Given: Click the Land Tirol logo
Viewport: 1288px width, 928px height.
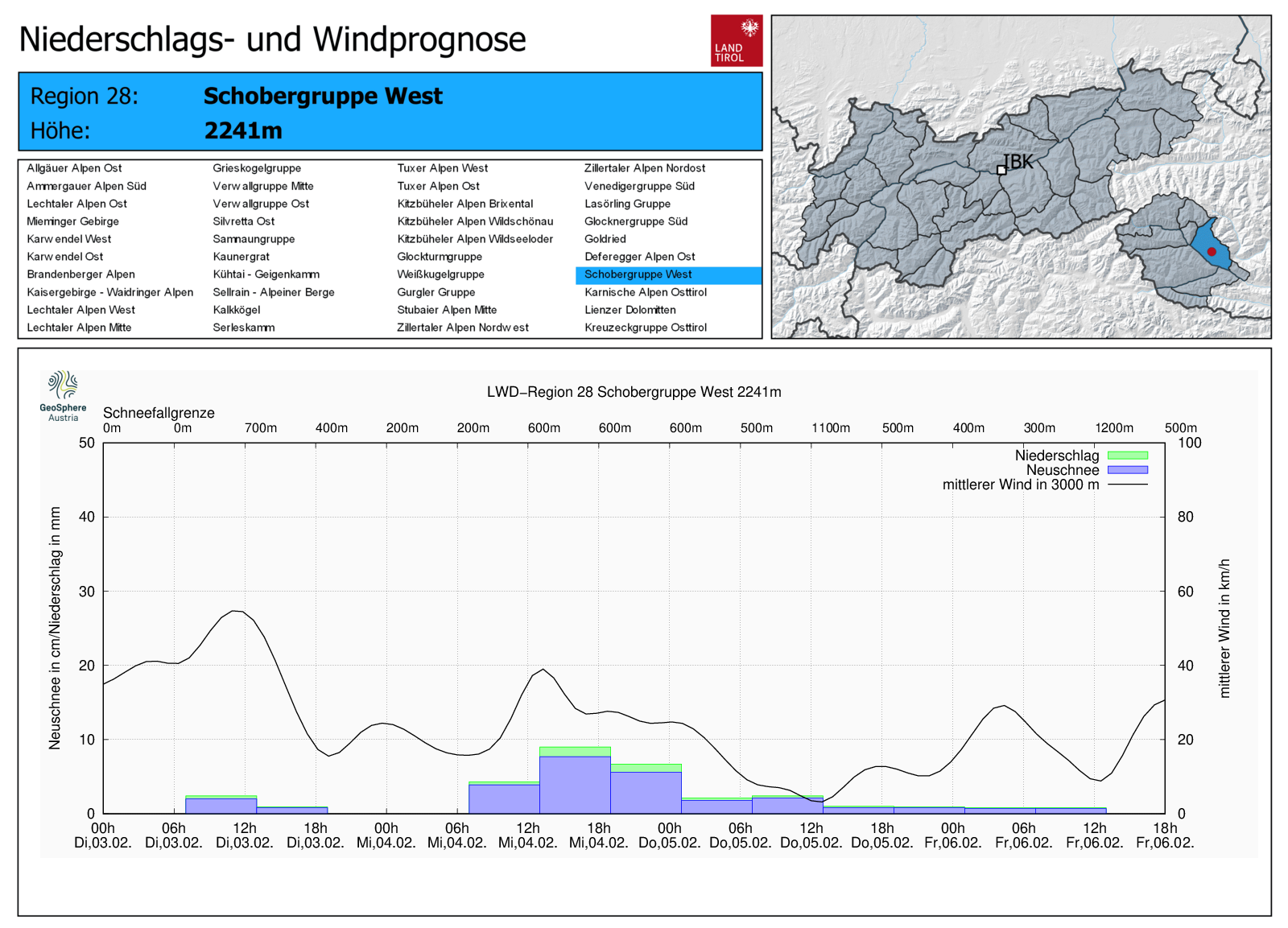Looking at the screenshot, I should (736, 40).
